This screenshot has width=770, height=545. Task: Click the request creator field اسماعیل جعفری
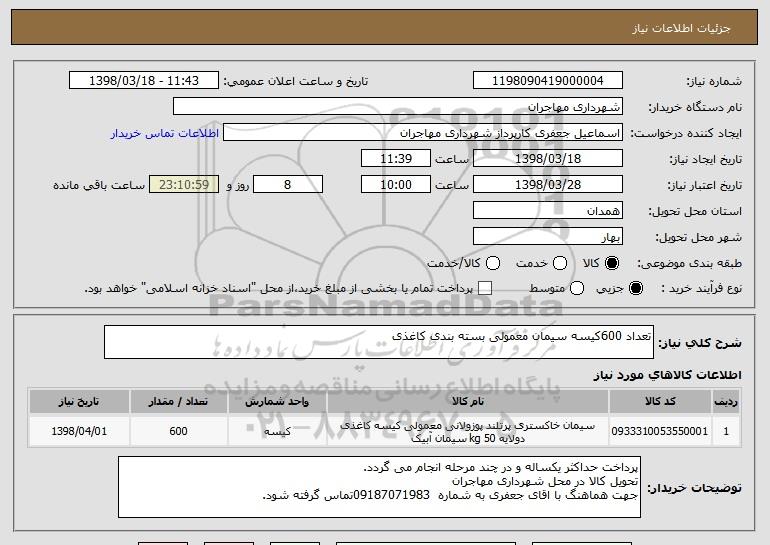(x=423, y=133)
